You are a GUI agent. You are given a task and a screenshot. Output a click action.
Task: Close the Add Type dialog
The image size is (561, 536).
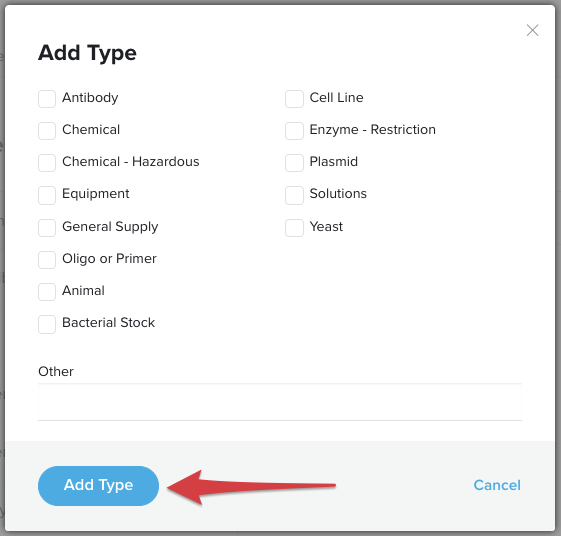(532, 30)
